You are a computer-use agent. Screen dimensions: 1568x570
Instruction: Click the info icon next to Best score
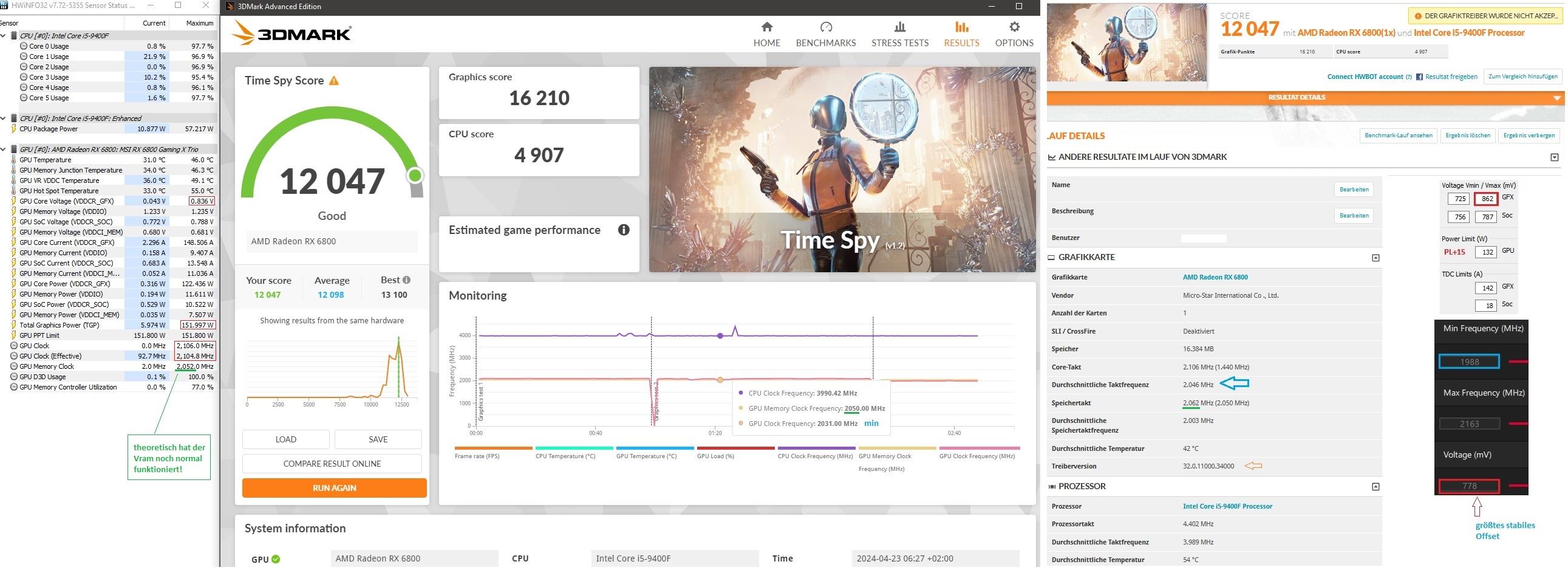point(406,280)
